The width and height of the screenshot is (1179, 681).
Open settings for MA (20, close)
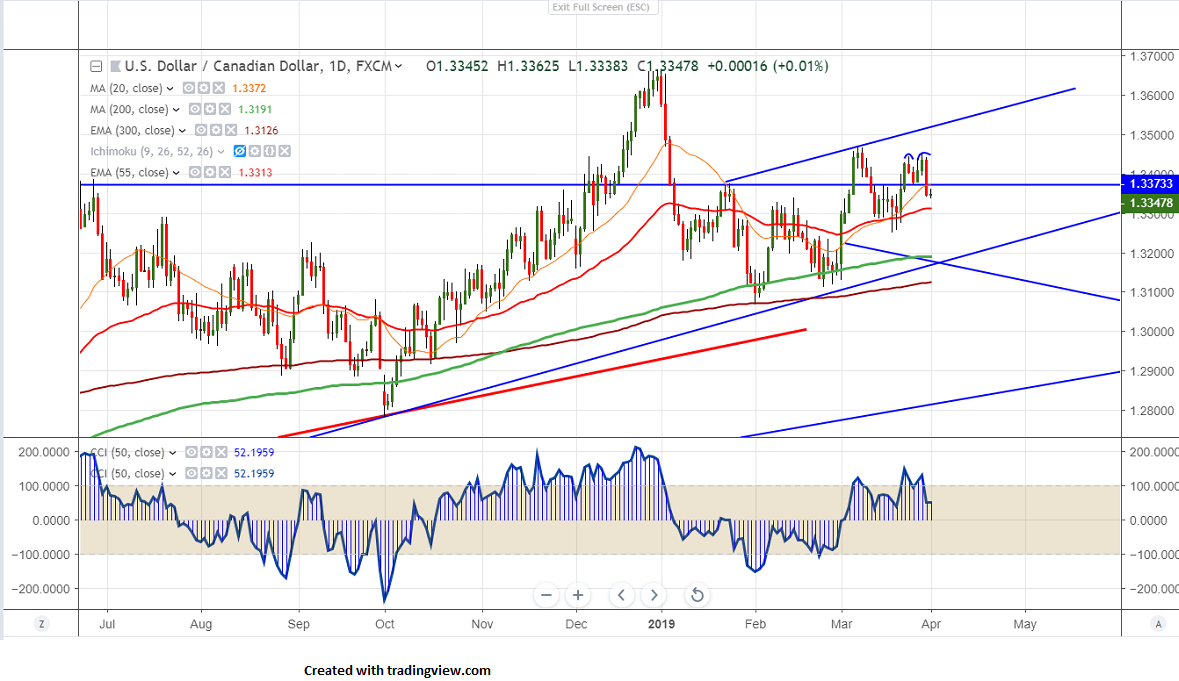tap(204, 88)
